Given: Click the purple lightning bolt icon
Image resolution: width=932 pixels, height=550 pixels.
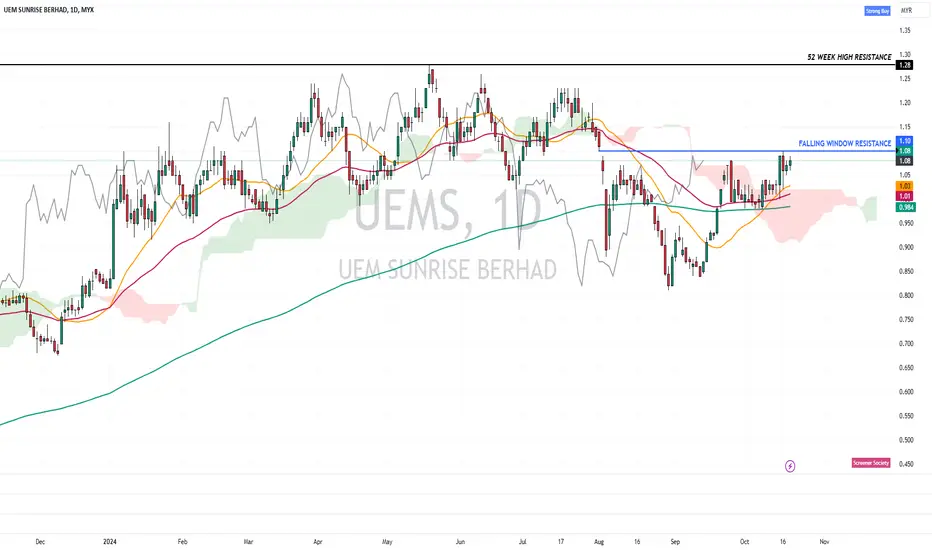Looking at the screenshot, I should (790, 466).
